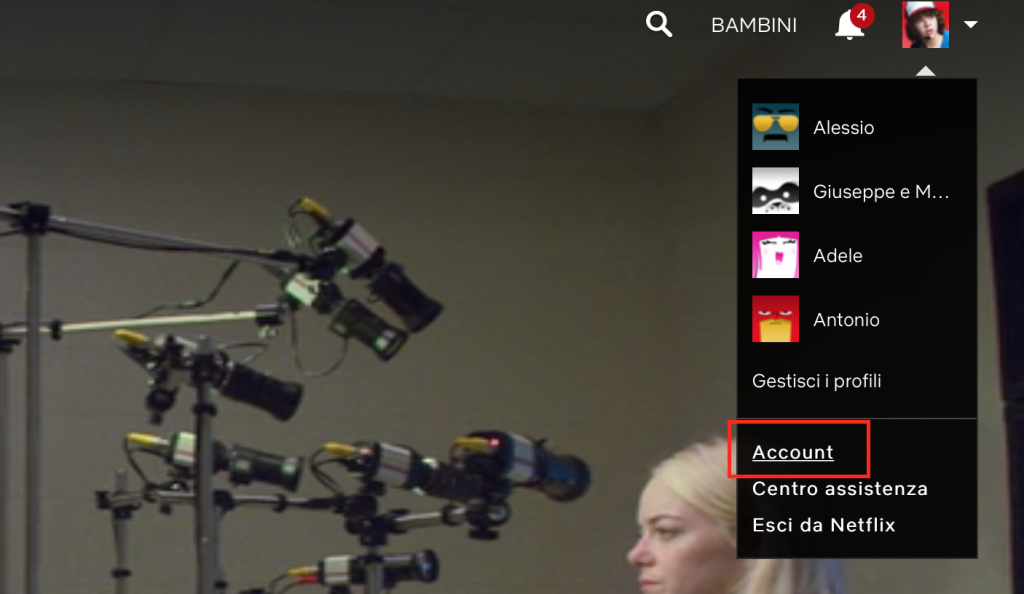Open the notifications bell
Screen dimensions: 1024x594
(849, 27)
